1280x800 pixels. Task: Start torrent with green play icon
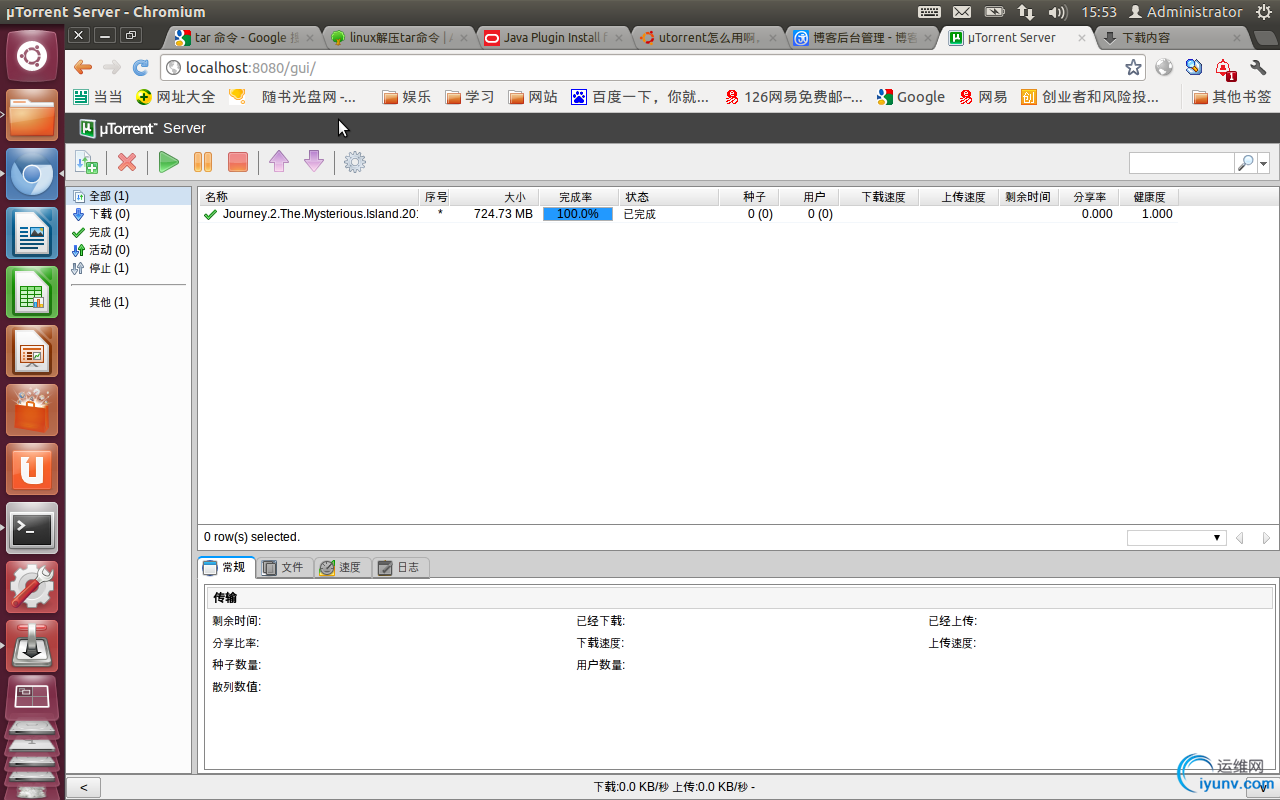pyautogui.click(x=169, y=162)
